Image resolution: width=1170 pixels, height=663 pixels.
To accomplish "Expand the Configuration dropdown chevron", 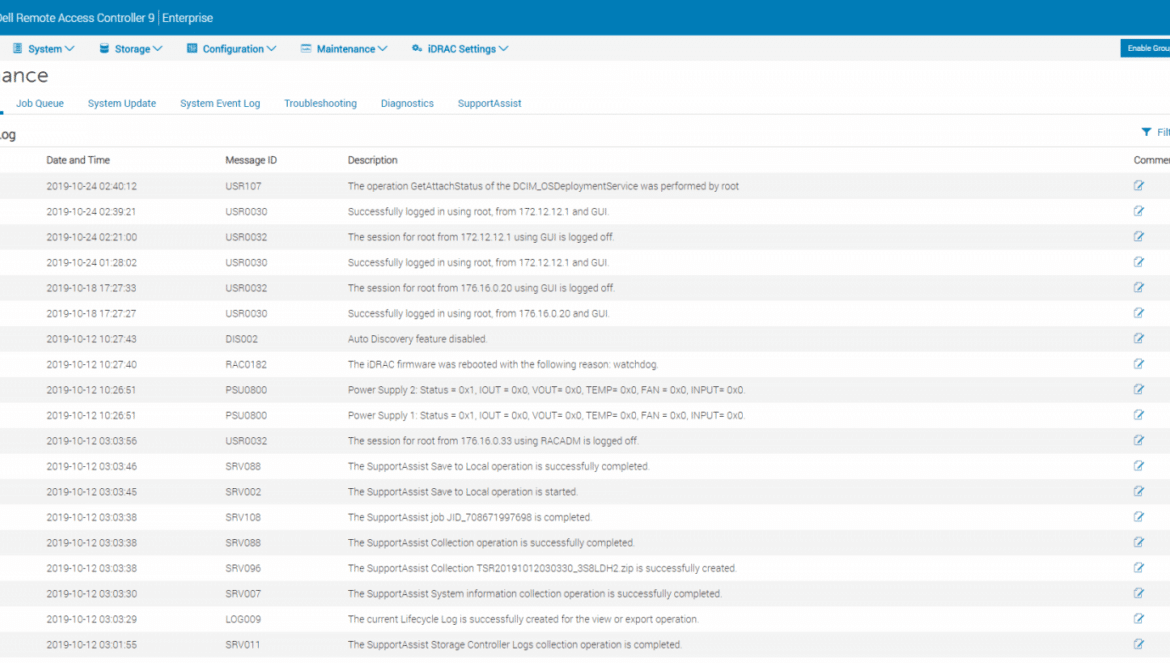I will click(272, 48).
